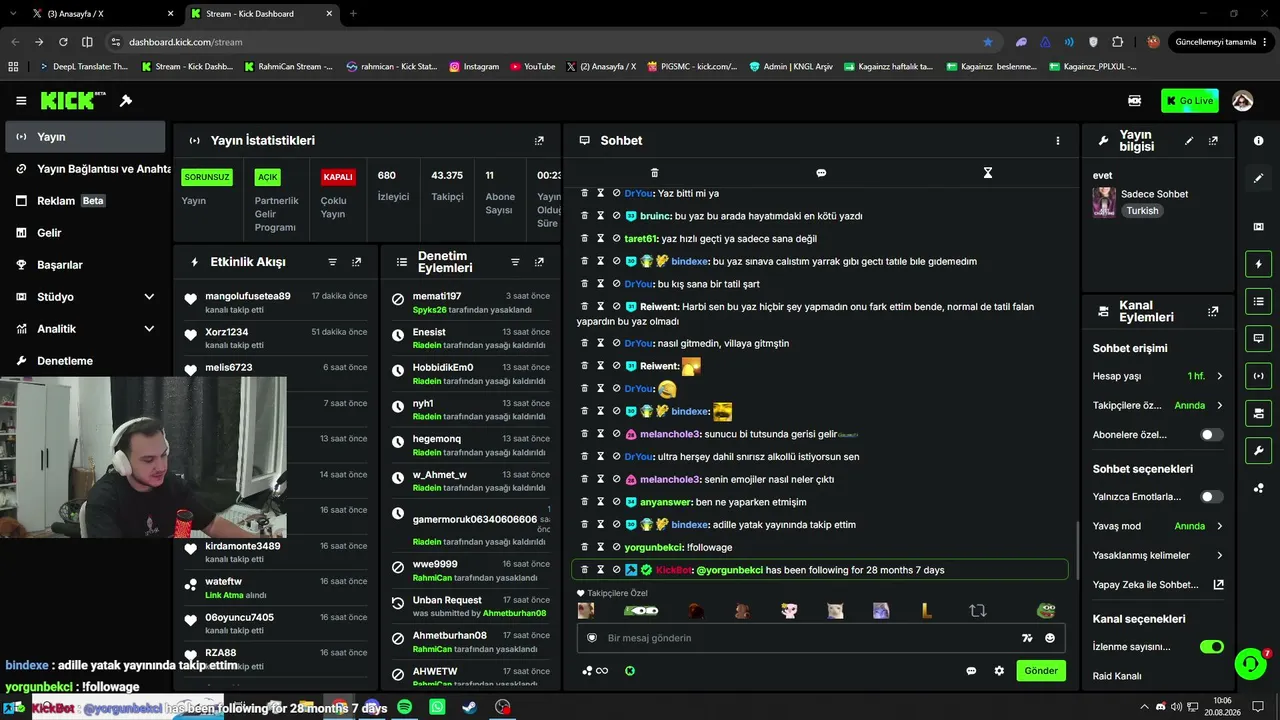This screenshot has width=1280, height=720.
Task: Open the emoji picker in message box
Action: point(1050,638)
